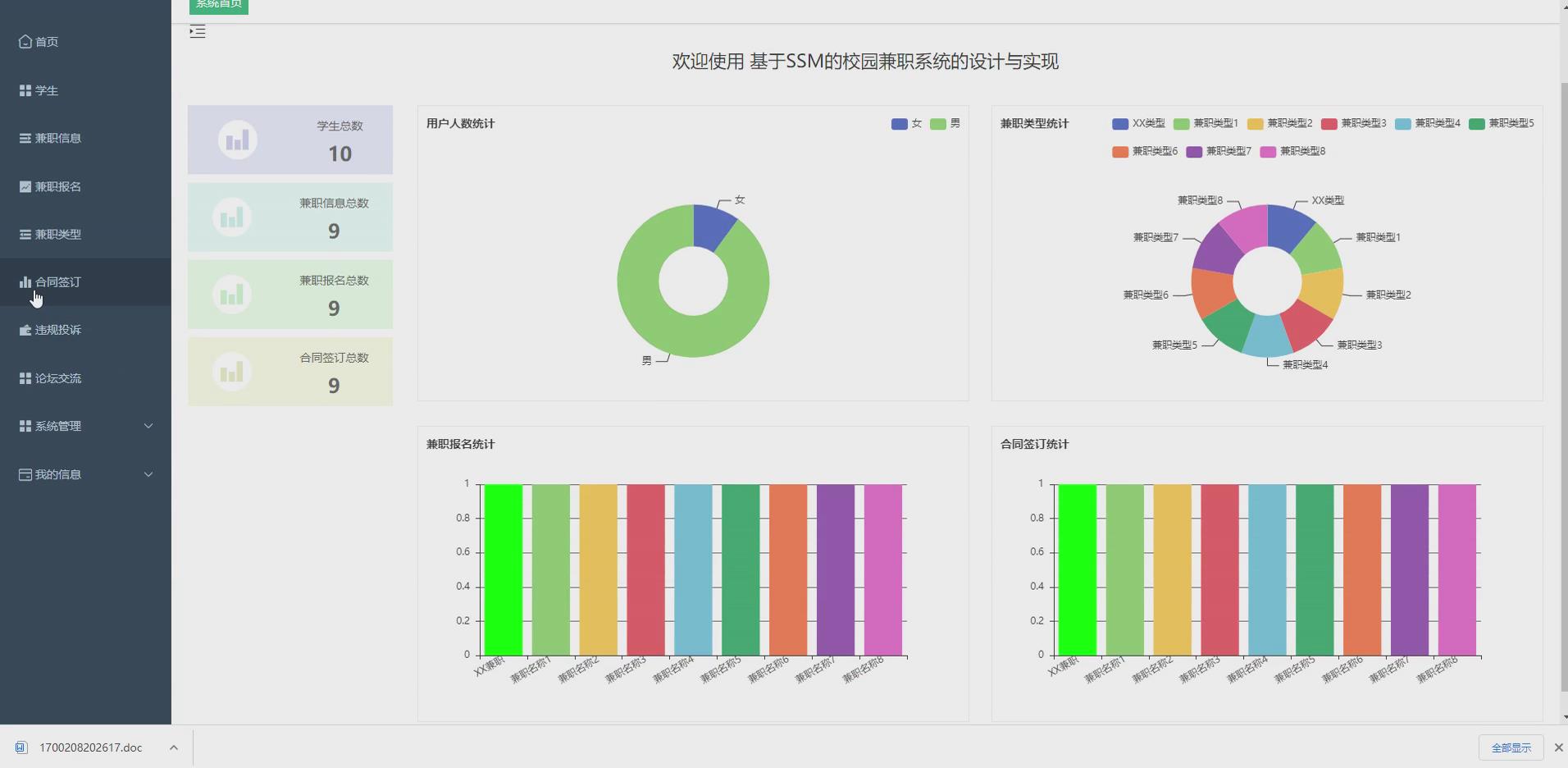Click the grid icon beside 系统管理
This screenshot has height=768, width=1568.
point(25,426)
